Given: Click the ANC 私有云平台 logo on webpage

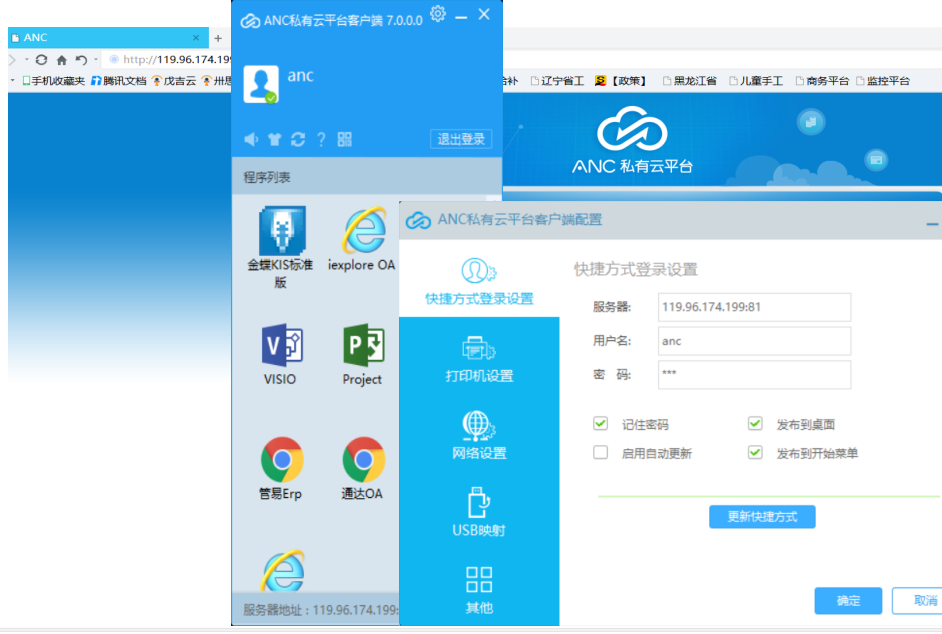Looking at the screenshot, I should point(632,141).
